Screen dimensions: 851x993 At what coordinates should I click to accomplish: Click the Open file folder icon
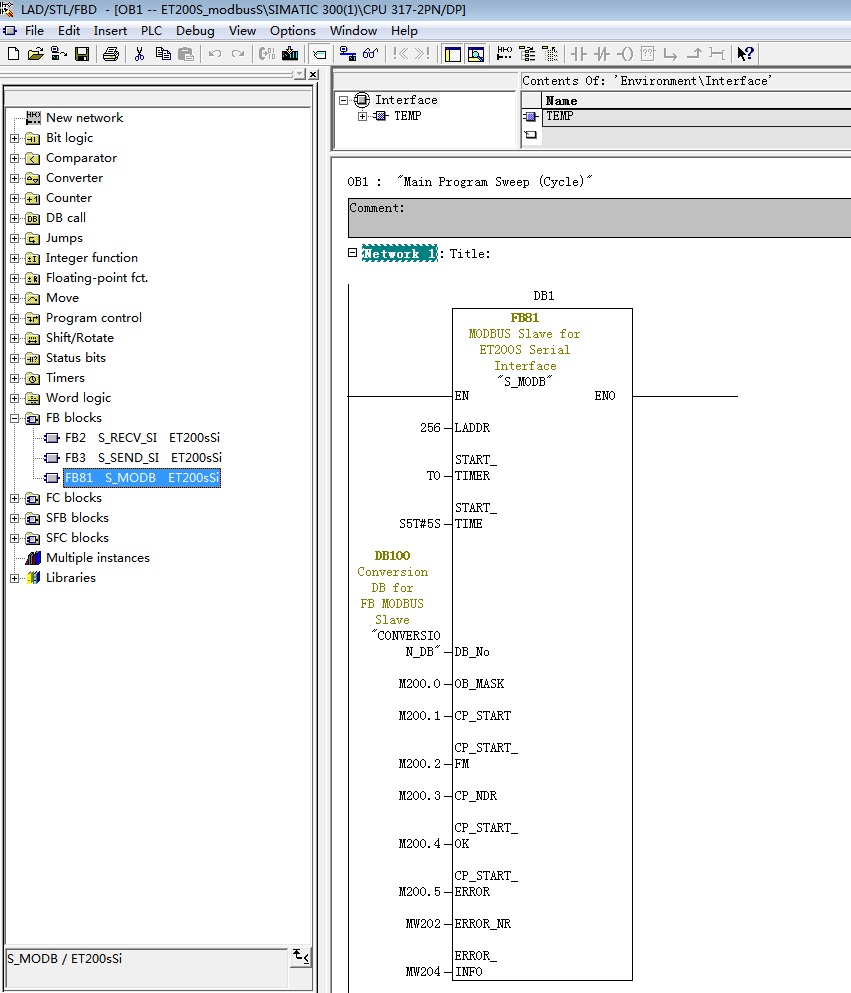[36, 54]
